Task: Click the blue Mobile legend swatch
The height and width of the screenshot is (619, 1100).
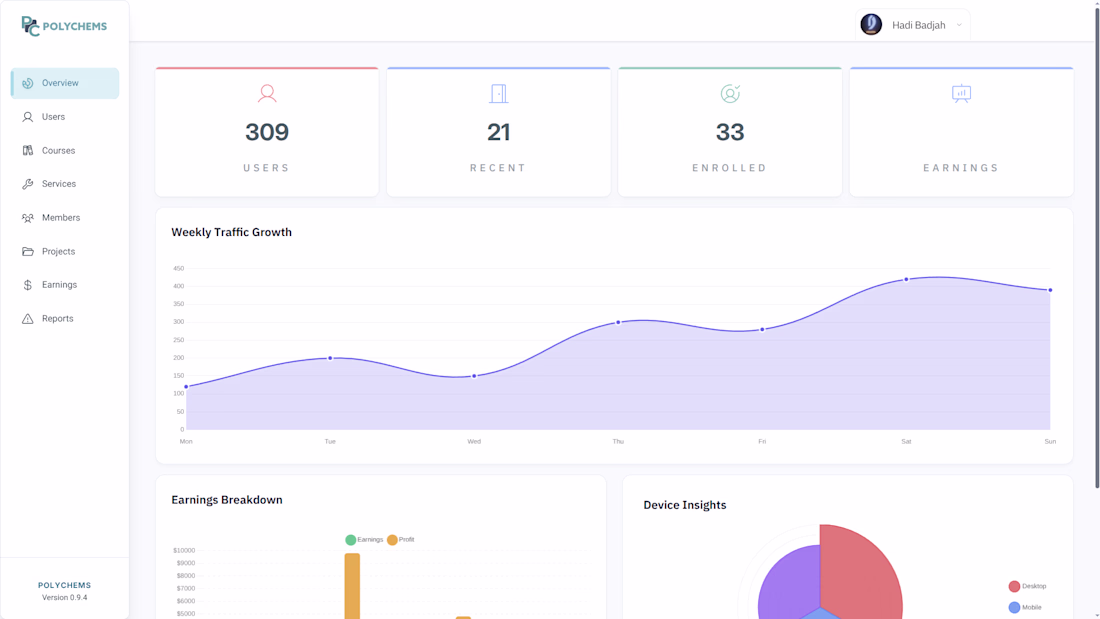Action: [x=1014, y=607]
